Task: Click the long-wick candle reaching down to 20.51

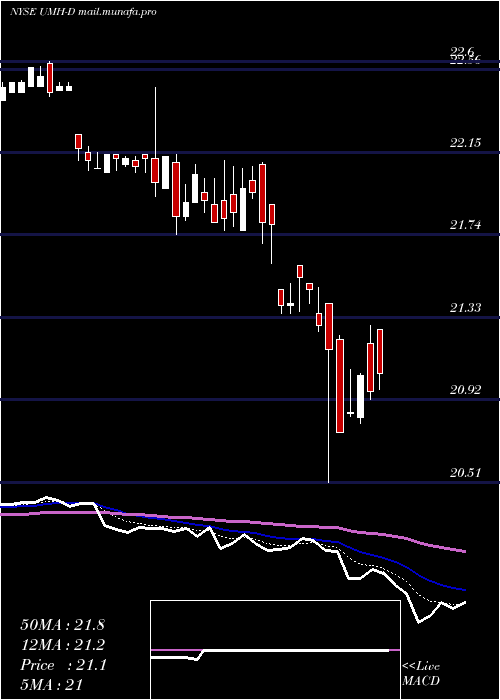Action: coord(329,393)
